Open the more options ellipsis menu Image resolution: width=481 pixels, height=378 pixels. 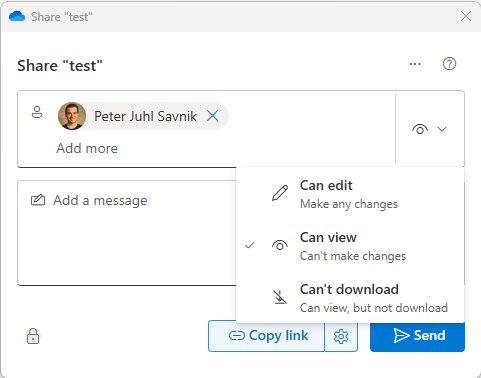click(x=415, y=64)
